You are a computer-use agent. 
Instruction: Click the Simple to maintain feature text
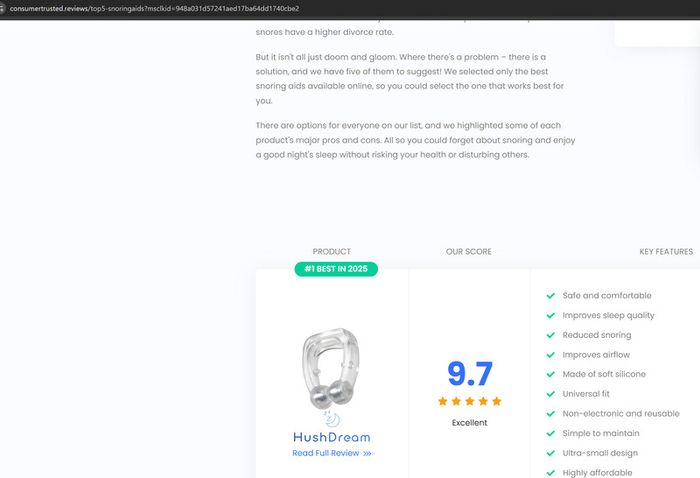601,433
